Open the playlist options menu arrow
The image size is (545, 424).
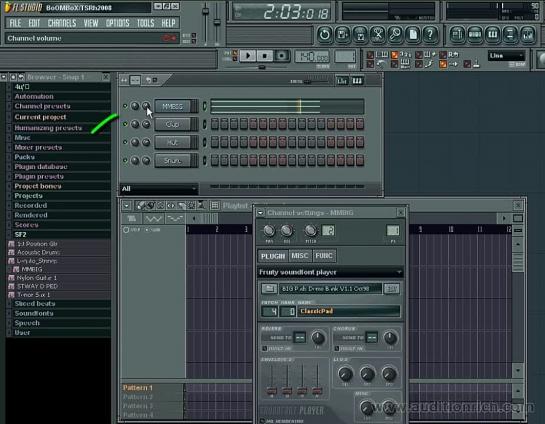[x=126, y=205]
